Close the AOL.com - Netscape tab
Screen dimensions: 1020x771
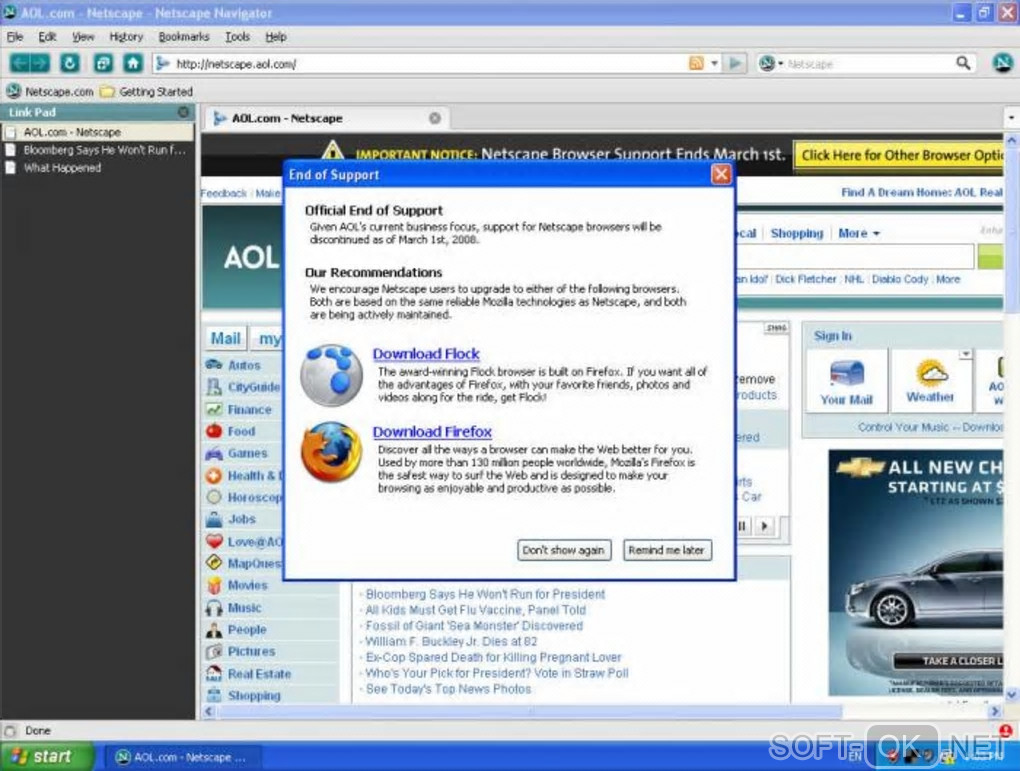[435, 118]
